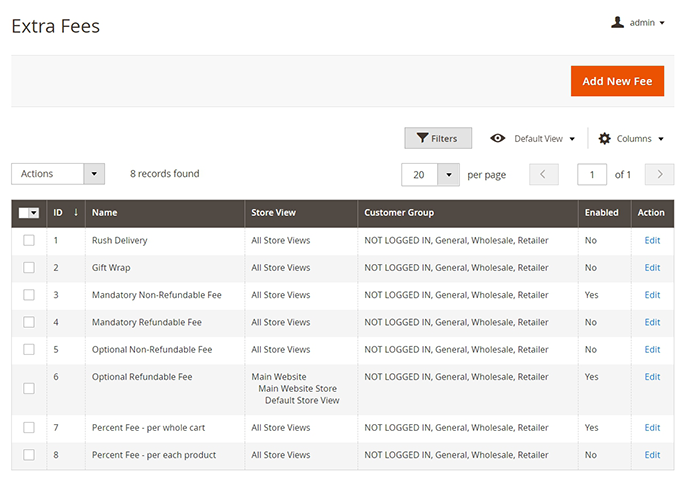Go to the previous page arrow
Image resolution: width=684 pixels, height=481 pixels.
(x=543, y=174)
